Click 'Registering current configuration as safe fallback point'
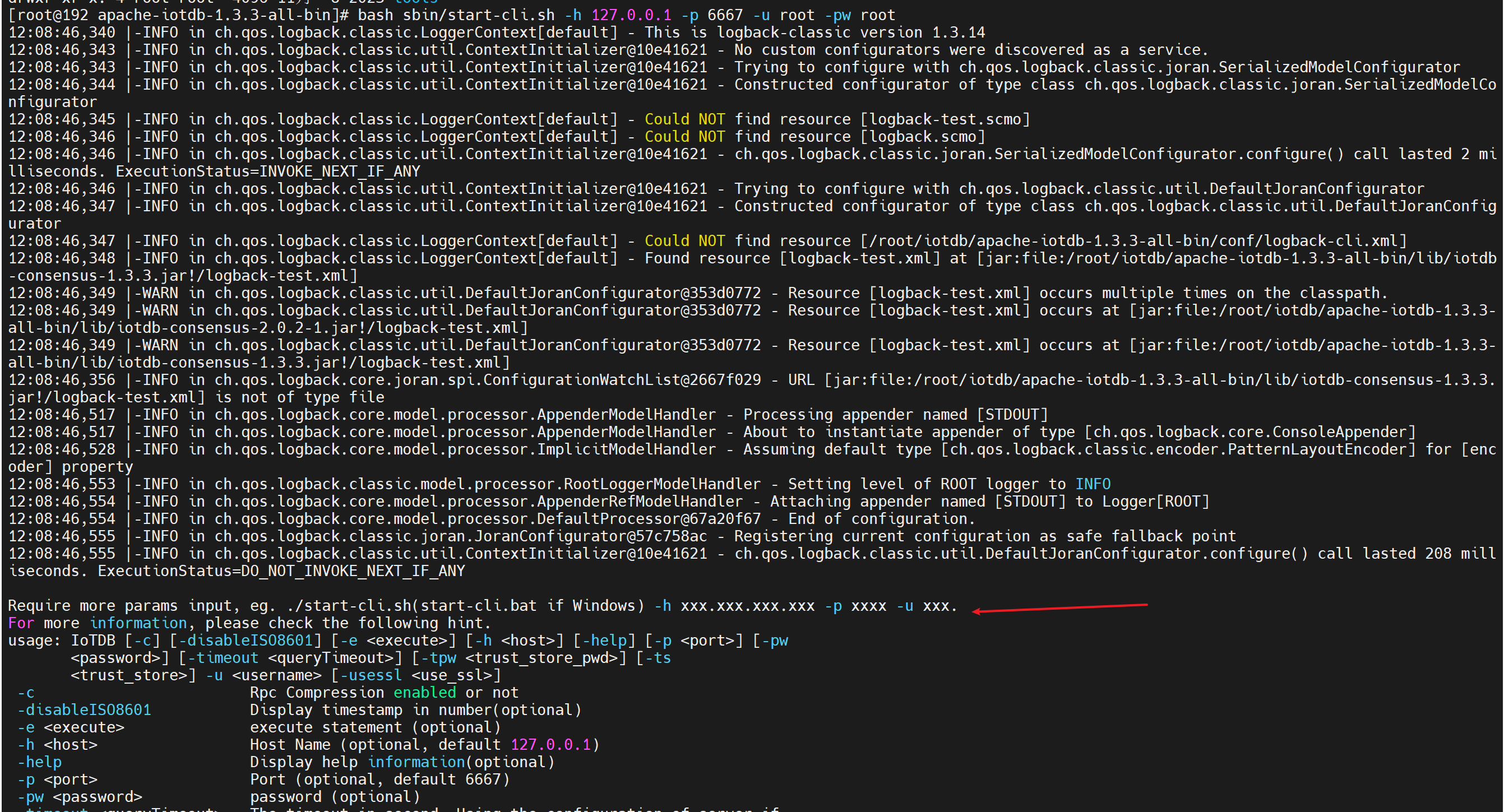 [985, 536]
